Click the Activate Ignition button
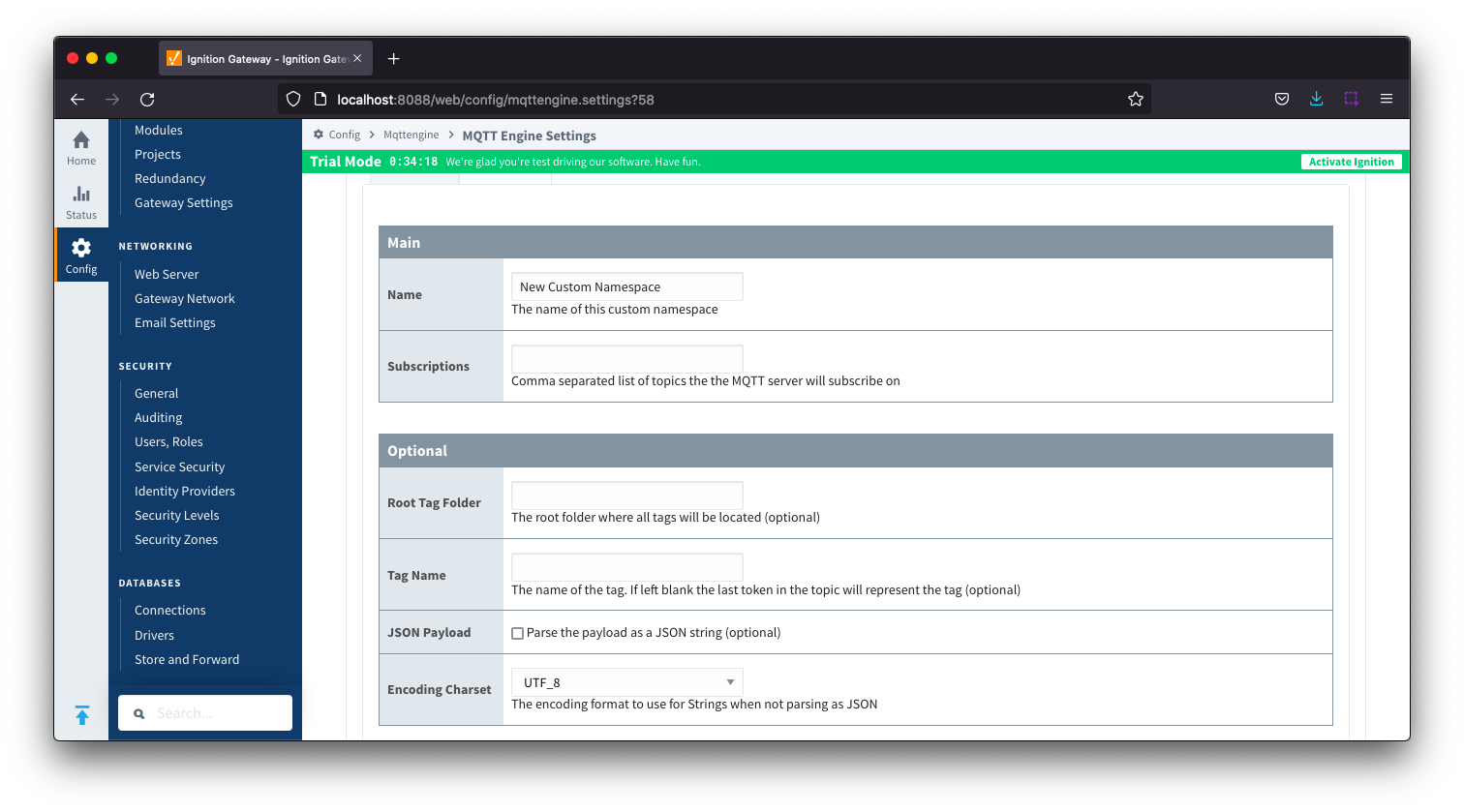The width and height of the screenshot is (1464, 812). 1352,162
